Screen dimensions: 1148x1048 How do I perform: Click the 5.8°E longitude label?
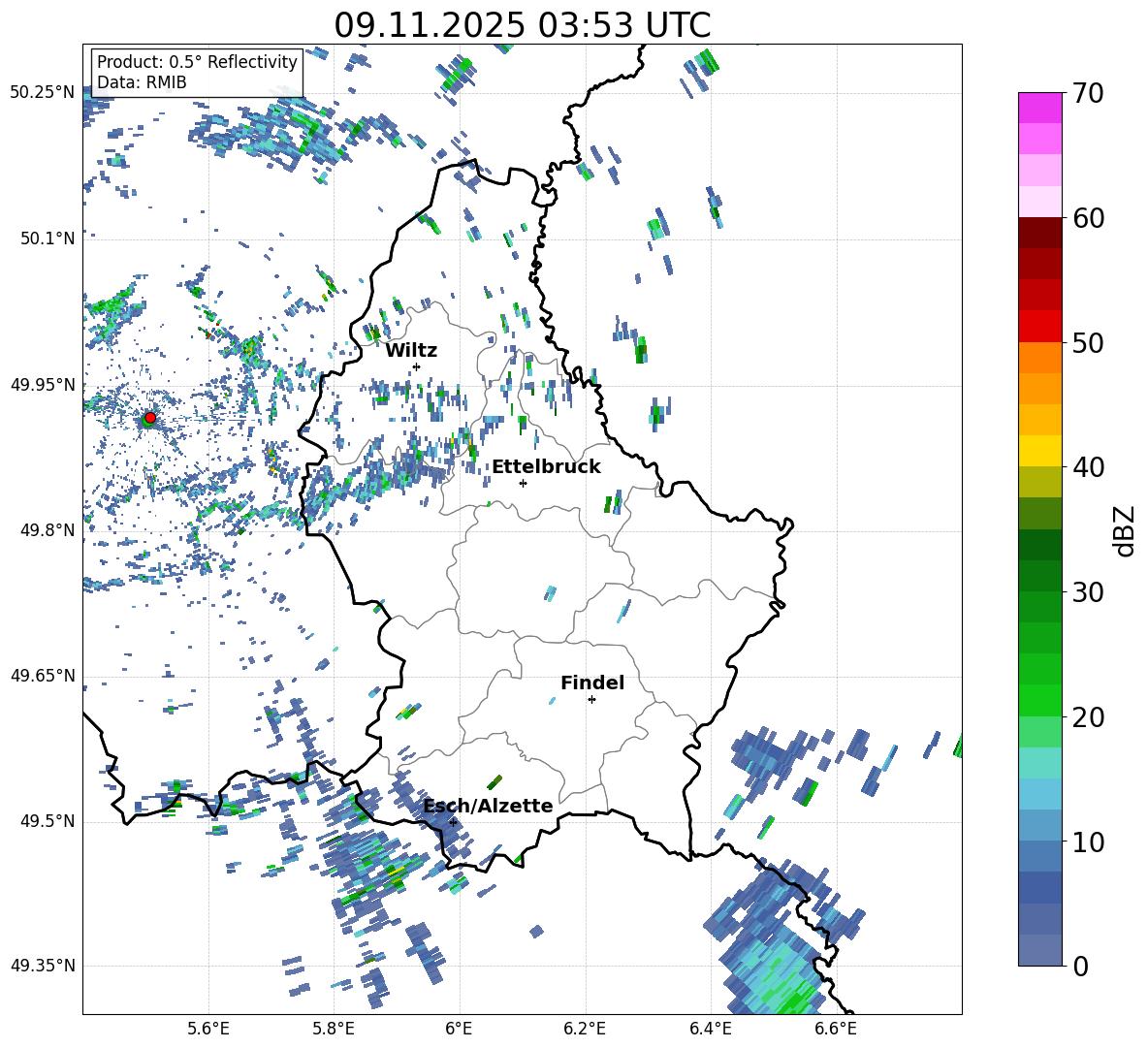334,1029
